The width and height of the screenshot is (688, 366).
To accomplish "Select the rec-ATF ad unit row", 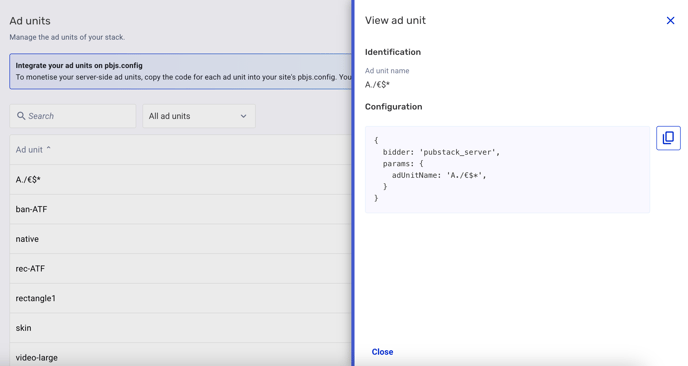I will coord(181,269).
